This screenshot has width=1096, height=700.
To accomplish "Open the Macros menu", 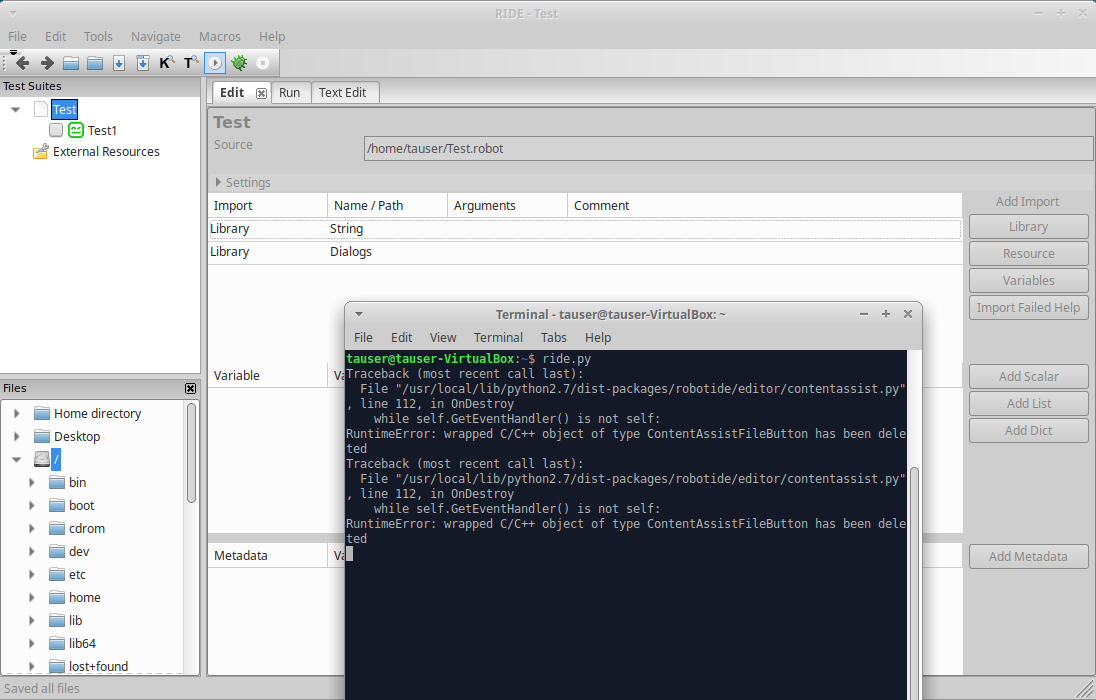I will pyautogui.click(x=220, y=36).
